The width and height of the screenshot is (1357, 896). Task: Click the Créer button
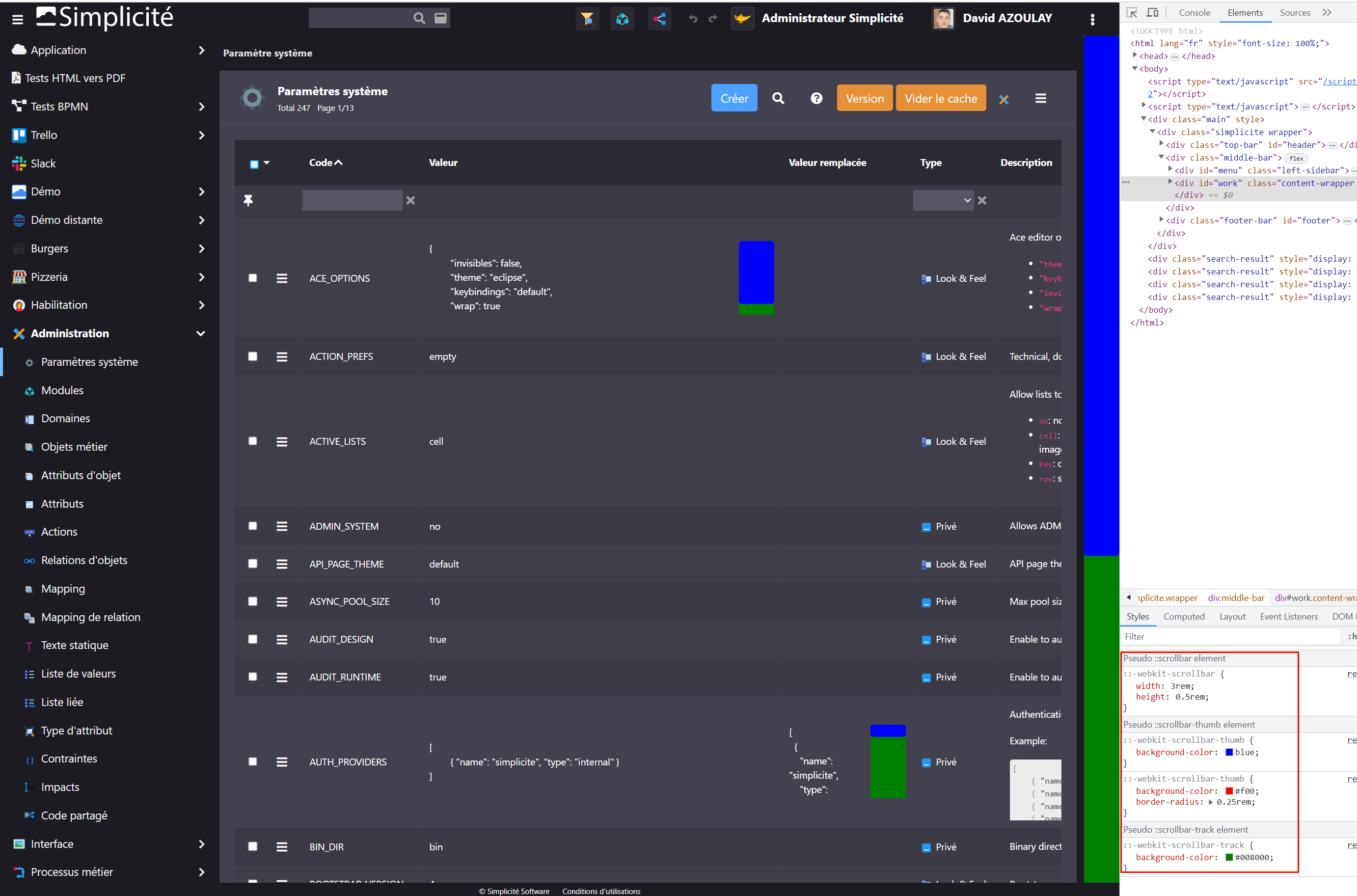734,98
